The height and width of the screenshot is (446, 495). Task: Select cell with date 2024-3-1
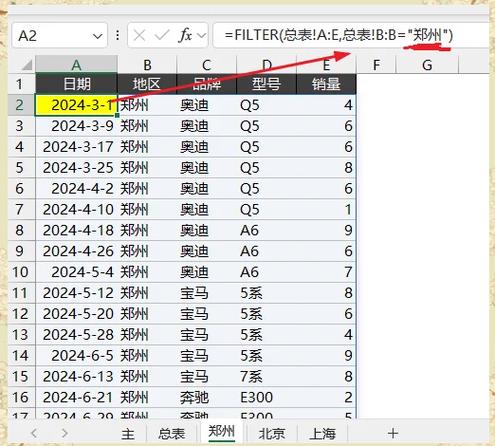click(76, 105)
